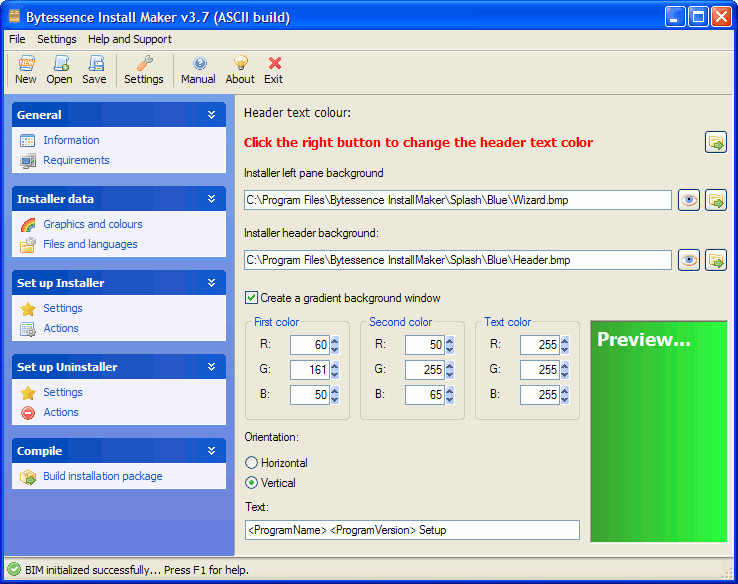
Task: Click the Second color B value field
Action: [425, 395]
